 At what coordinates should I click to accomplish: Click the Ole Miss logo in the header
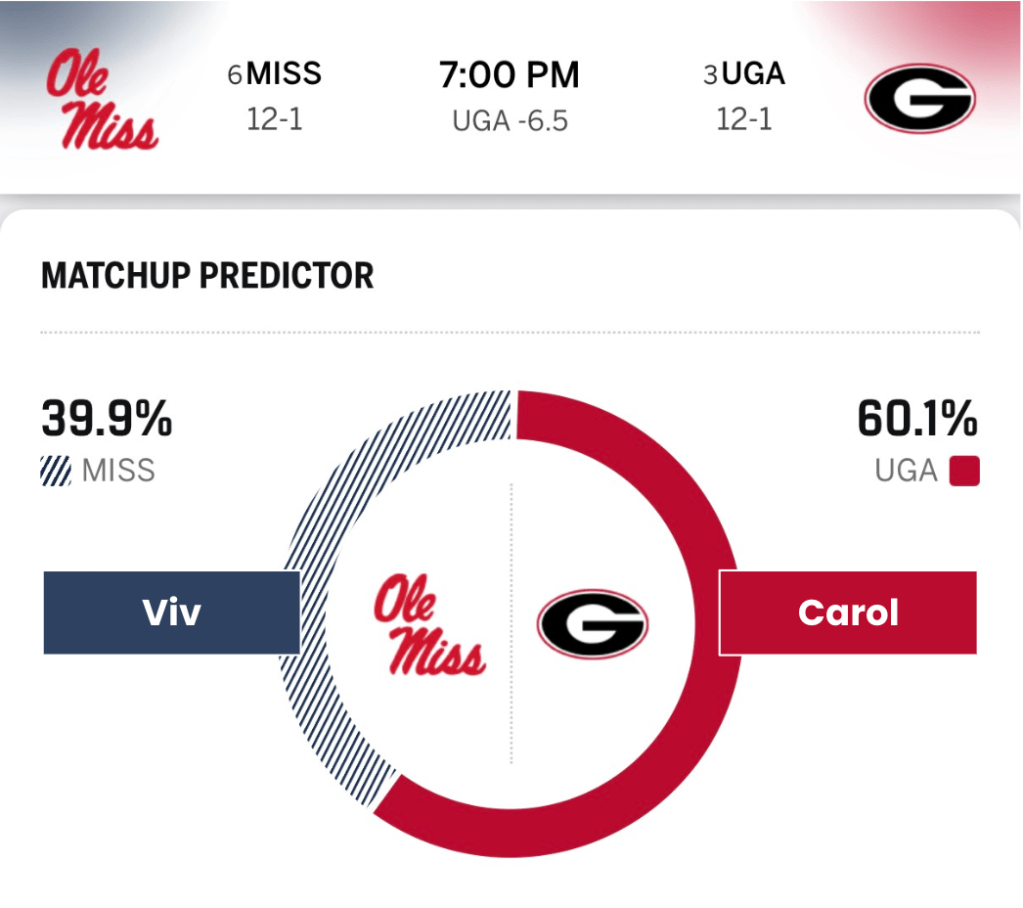104,100
